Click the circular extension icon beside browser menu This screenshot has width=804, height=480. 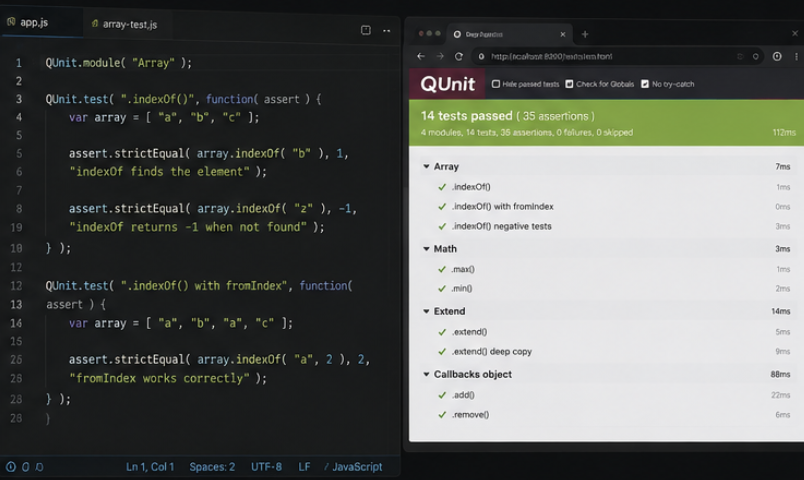tap(777, 56)
